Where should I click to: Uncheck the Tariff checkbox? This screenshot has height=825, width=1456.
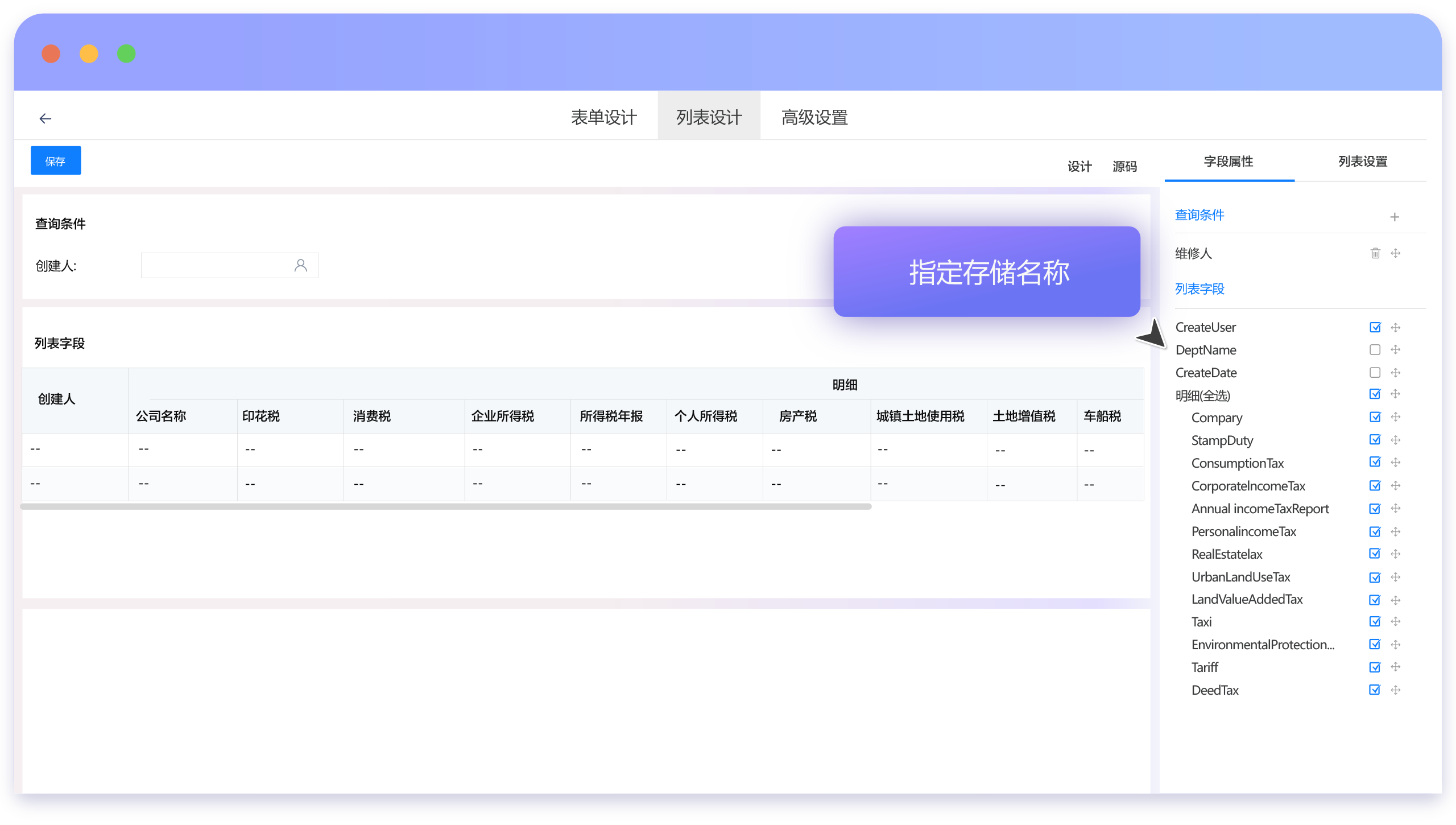(x=1375, y=667)
